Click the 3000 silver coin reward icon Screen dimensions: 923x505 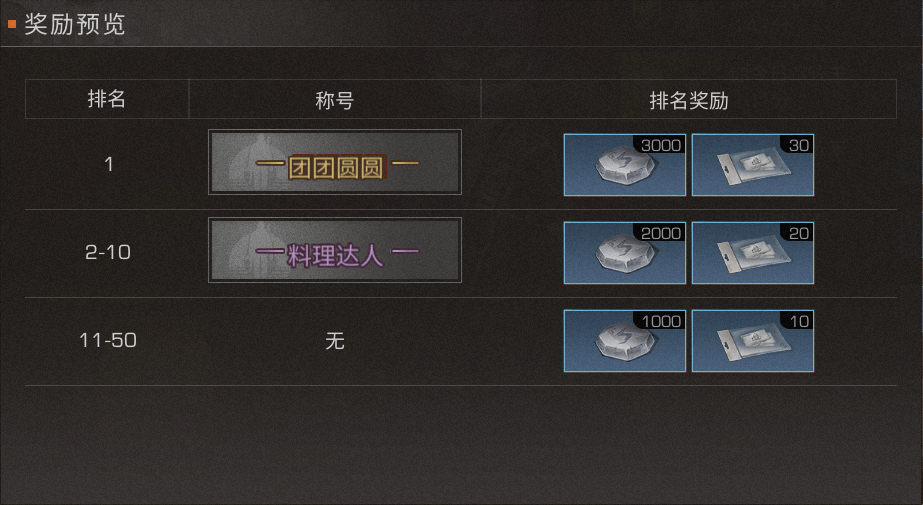coord(625,165)
